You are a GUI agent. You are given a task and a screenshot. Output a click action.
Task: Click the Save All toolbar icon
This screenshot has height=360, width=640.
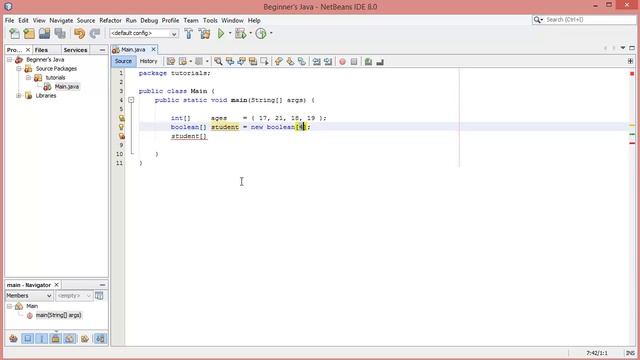60,33
